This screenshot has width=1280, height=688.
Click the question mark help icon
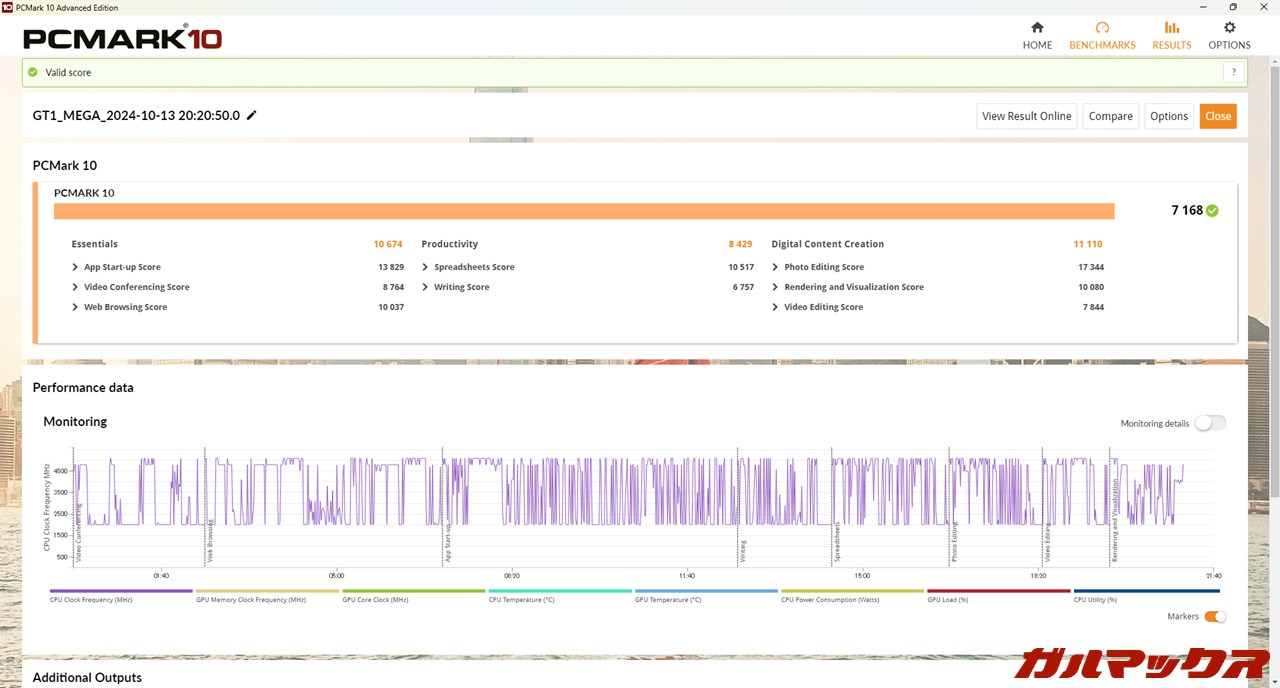tap(1234, 72)
